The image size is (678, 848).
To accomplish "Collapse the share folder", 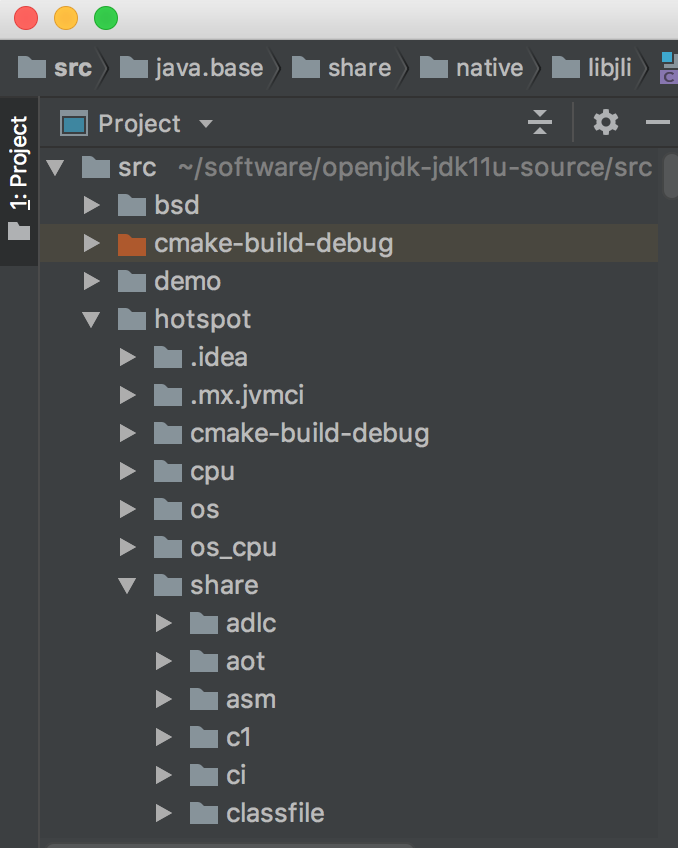I will (128, 585).
